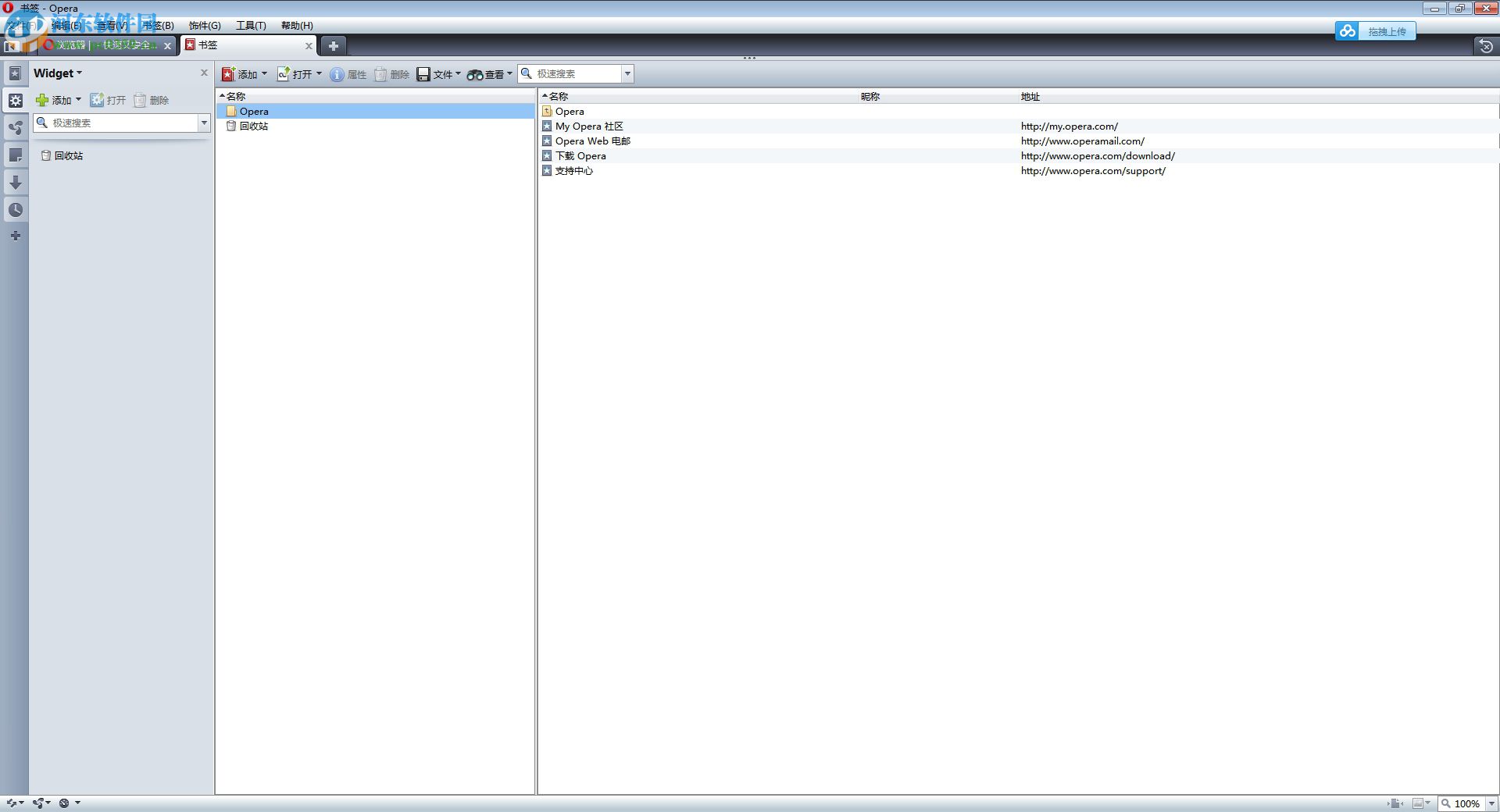
Task: Select the 书签 tab
Action: click(248, 45)
